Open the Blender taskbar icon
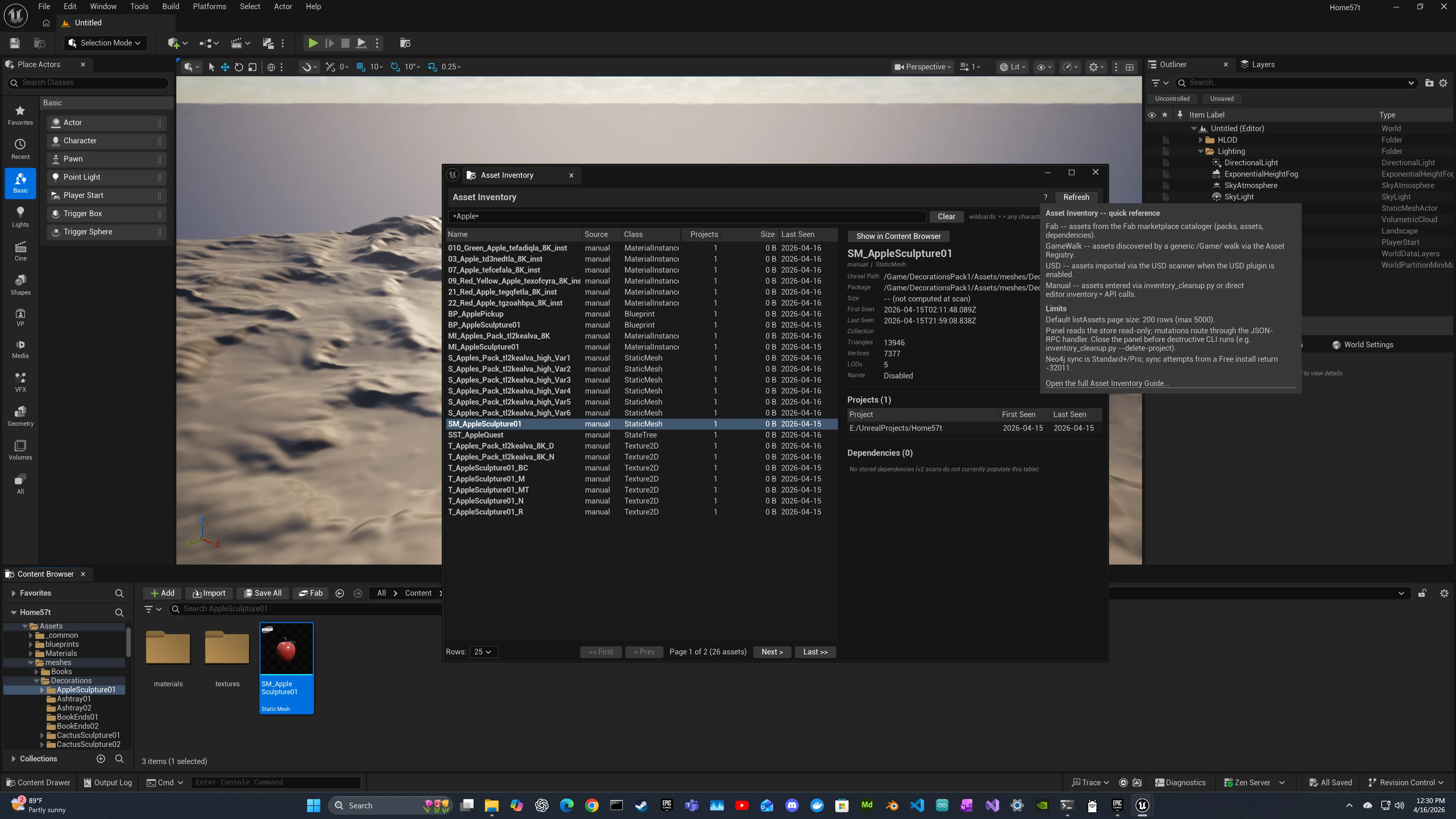 point(892,805)
